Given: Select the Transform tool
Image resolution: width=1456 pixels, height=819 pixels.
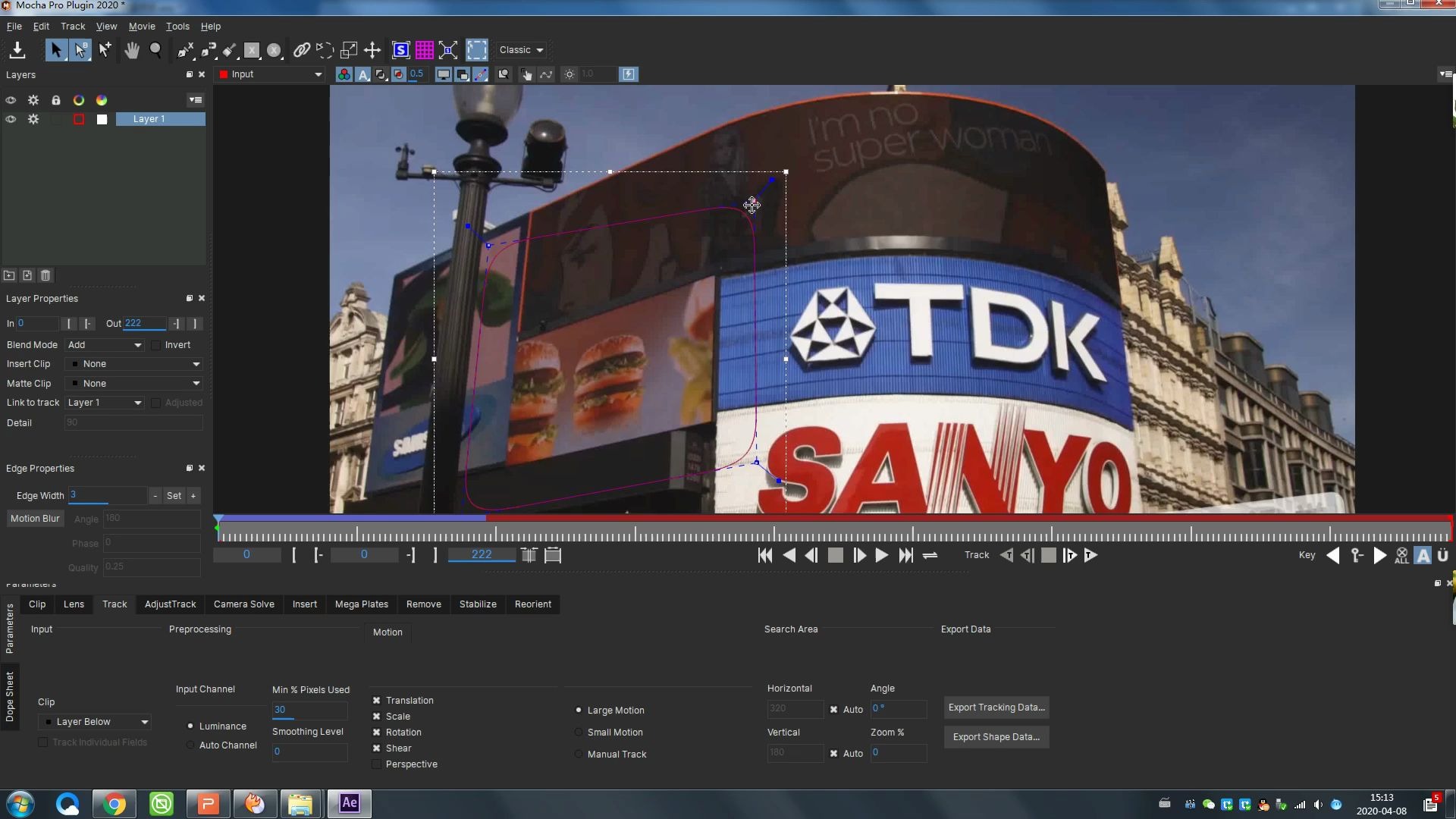Looking at the screenshot, I should pyautogui.click(x=372, y=50).
